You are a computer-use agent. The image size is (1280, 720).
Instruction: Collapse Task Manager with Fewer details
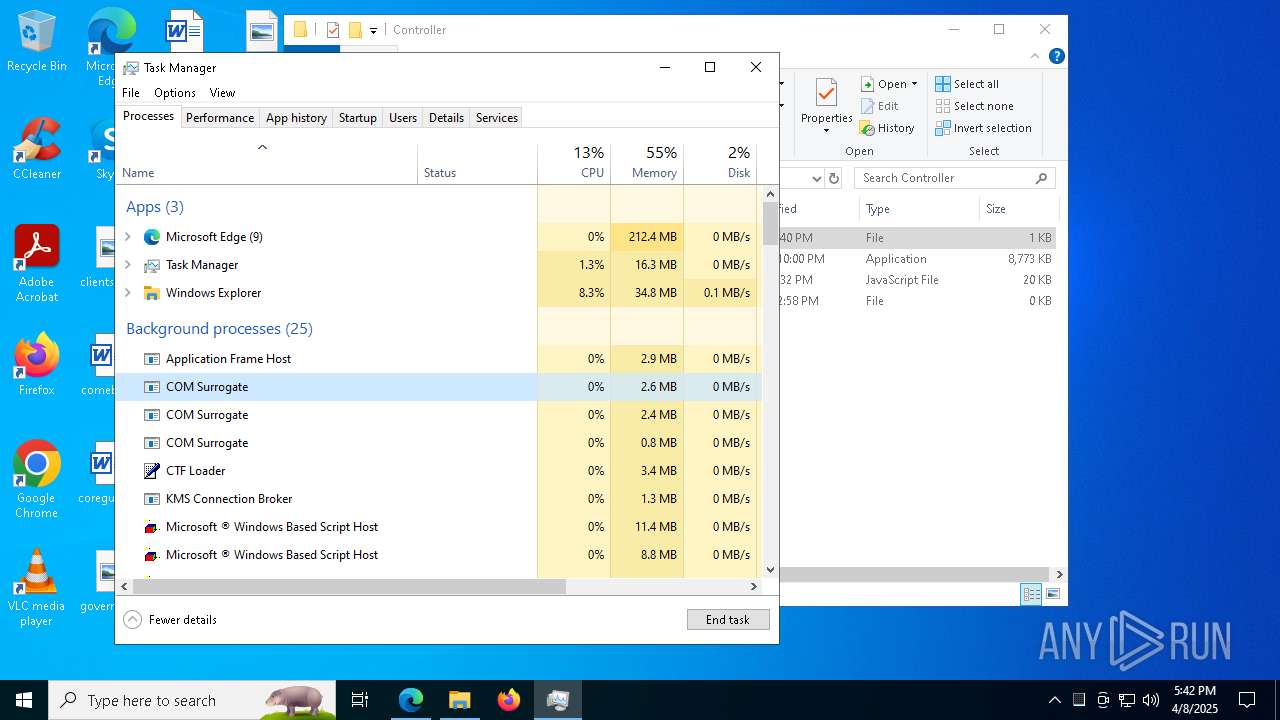click(170, 620)
